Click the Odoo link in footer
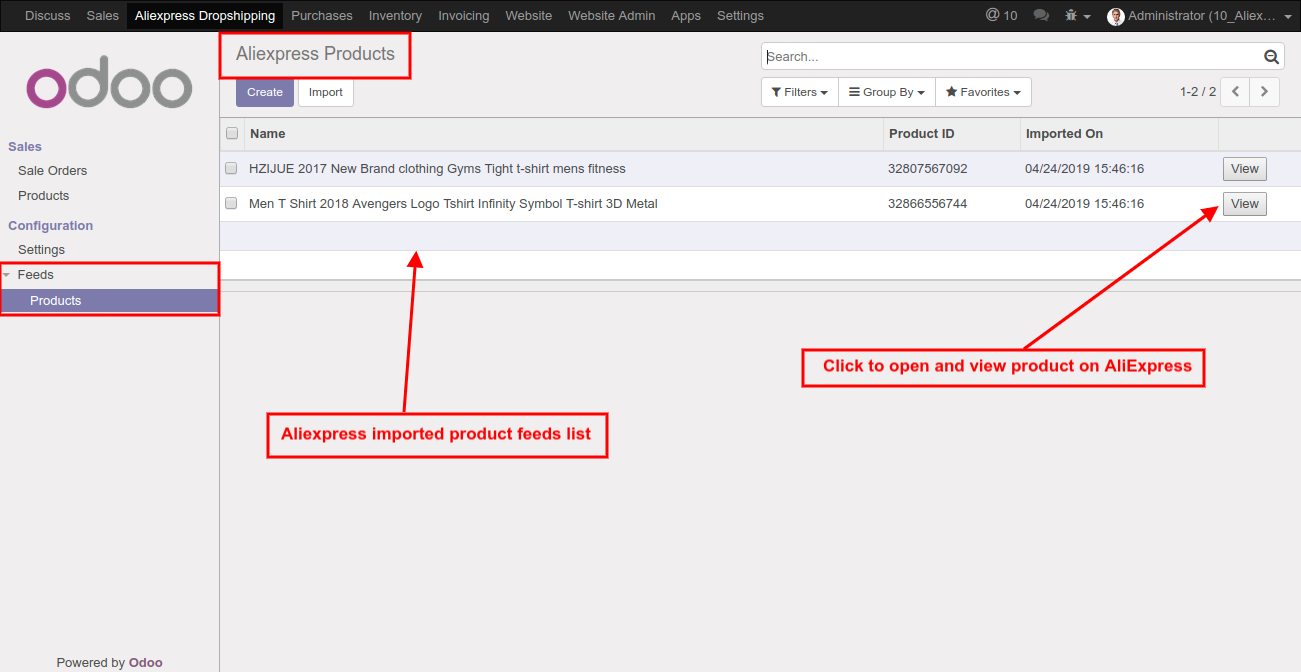The width and height of the screenshot is (1301, 672). click(146, 662)
